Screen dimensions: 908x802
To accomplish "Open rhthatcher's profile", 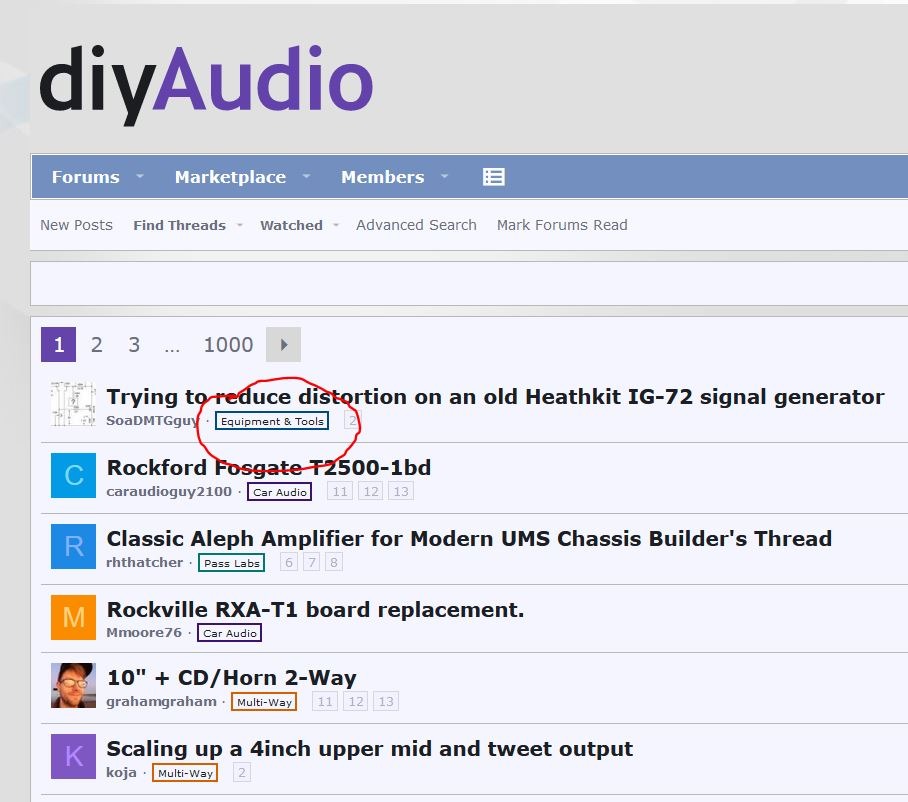I will (144, 562).
